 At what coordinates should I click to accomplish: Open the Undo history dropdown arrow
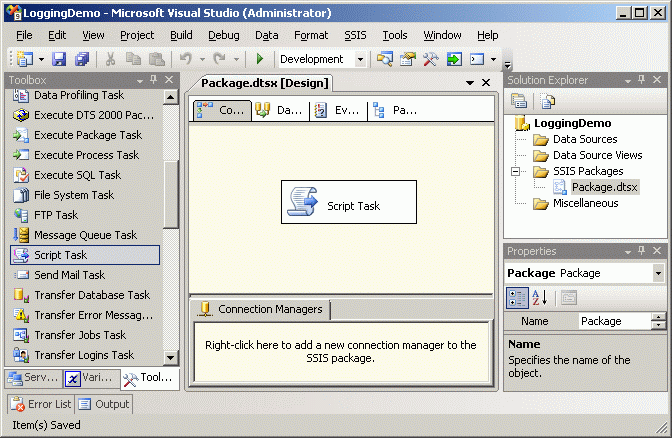click(202, 59)
